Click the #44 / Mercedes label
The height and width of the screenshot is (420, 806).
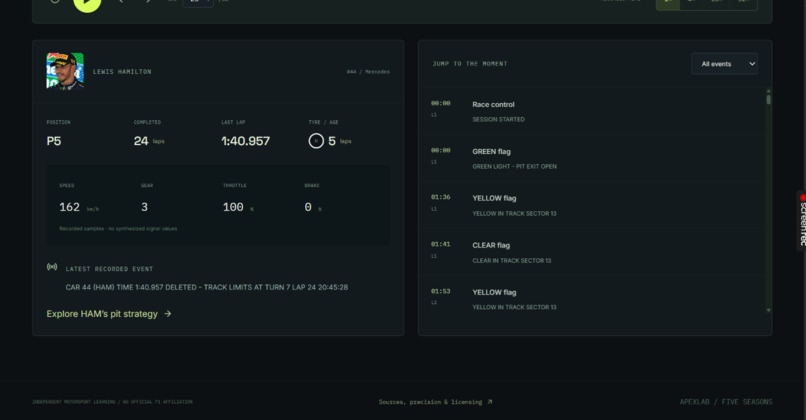pyautogui.click(x=368, y=72)
